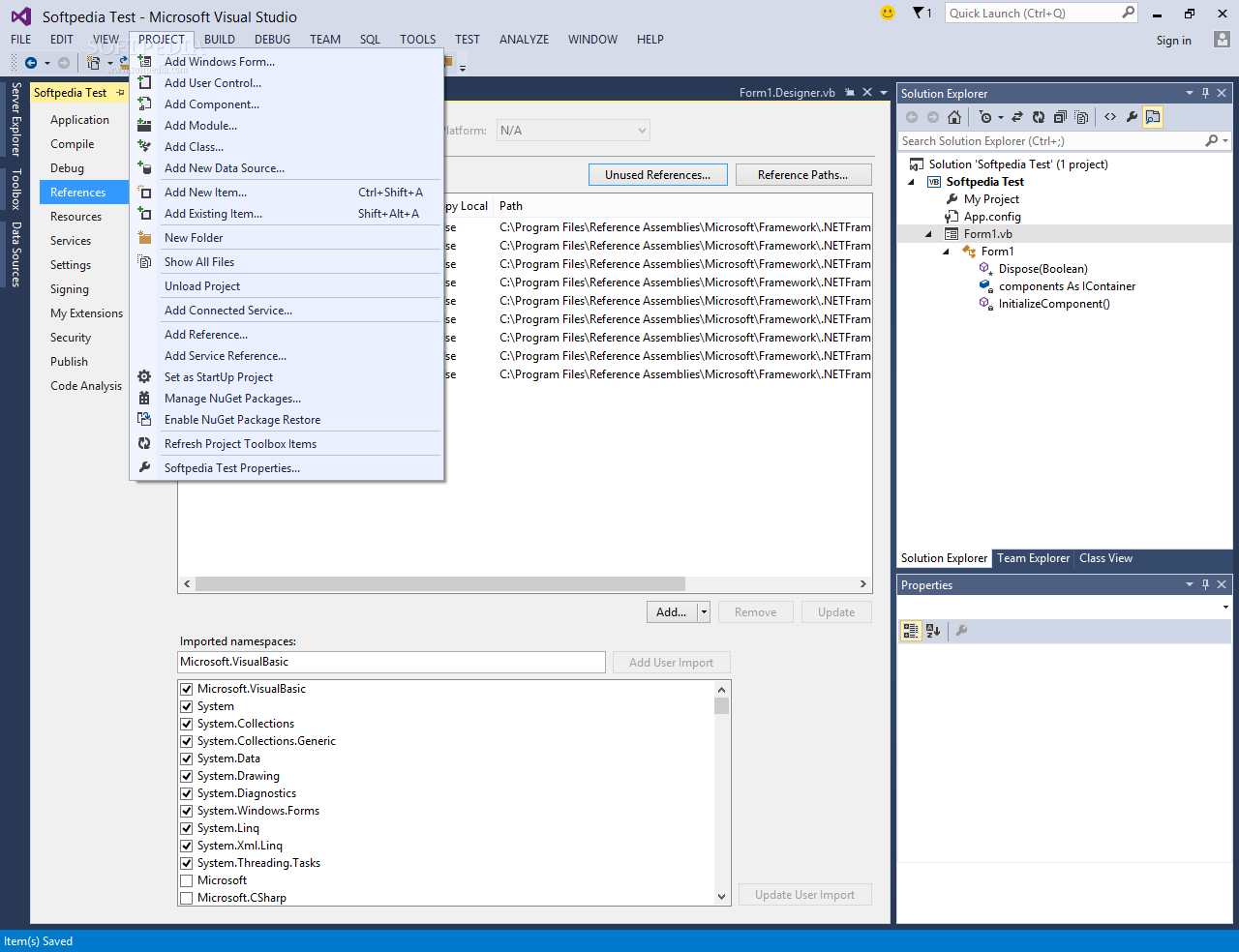Click the Imported namespaces text field
Image resolution: width=1239 pixels, height=952 pixels.
pyautogui.click(x=392, y=662)
